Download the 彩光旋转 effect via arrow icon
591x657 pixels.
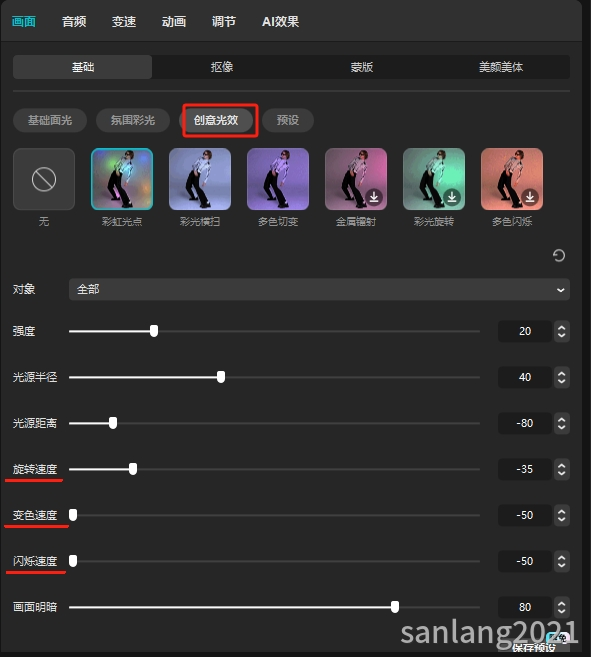[x=452, y=197]
